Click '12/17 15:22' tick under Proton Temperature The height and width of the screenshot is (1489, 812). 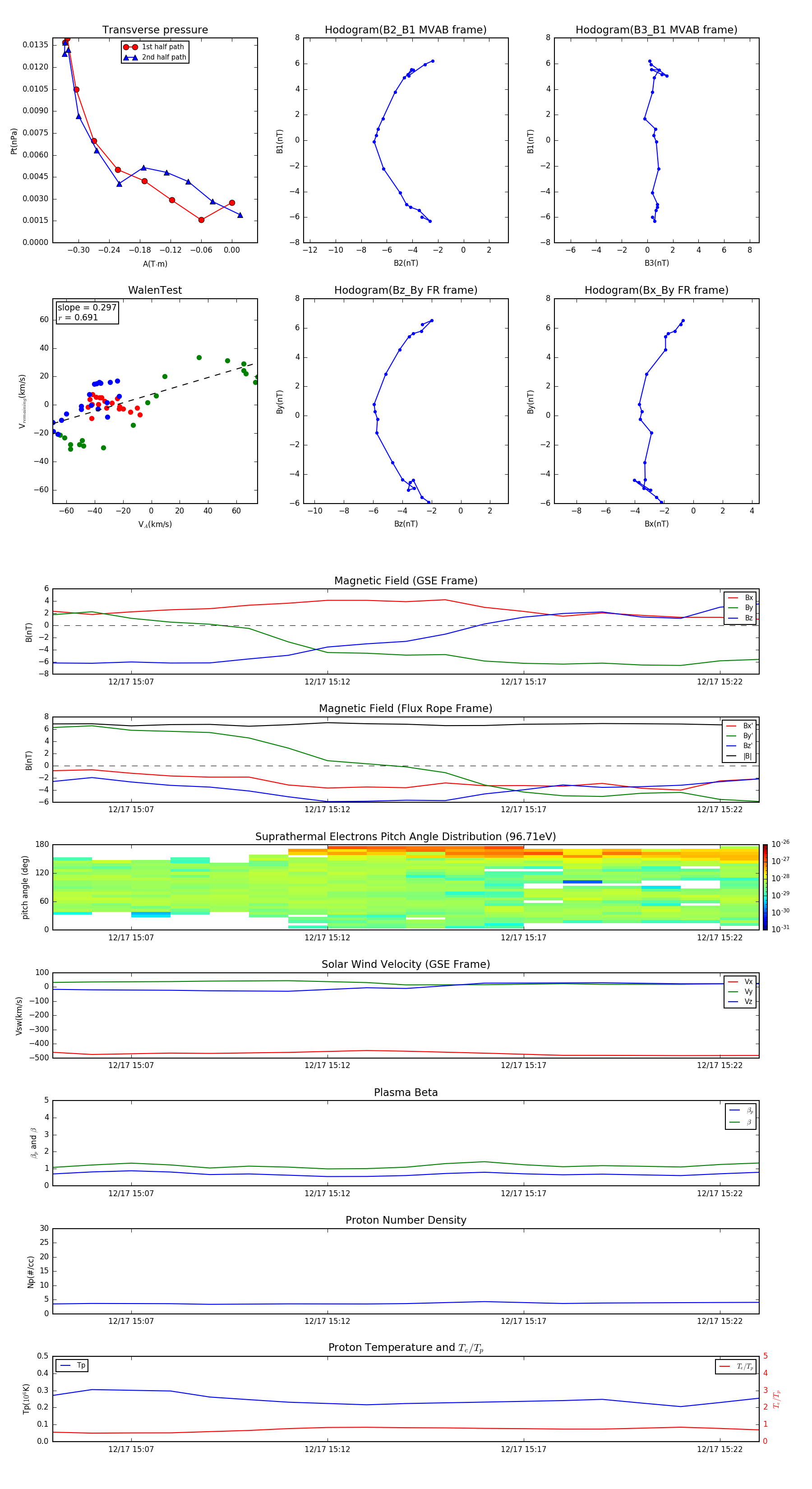tap(720, 1450)
